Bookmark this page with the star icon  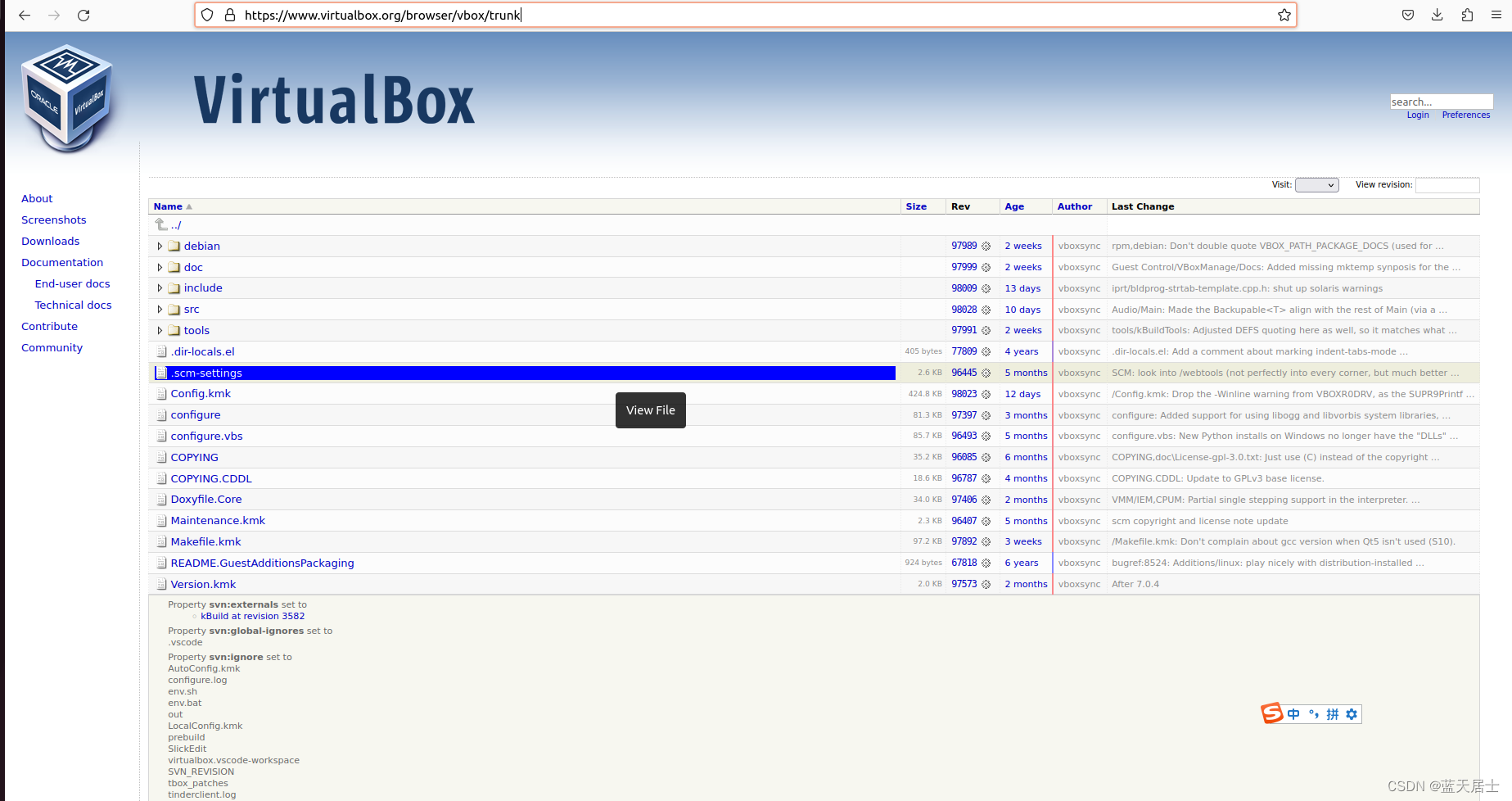click(x=1284, y=15)
